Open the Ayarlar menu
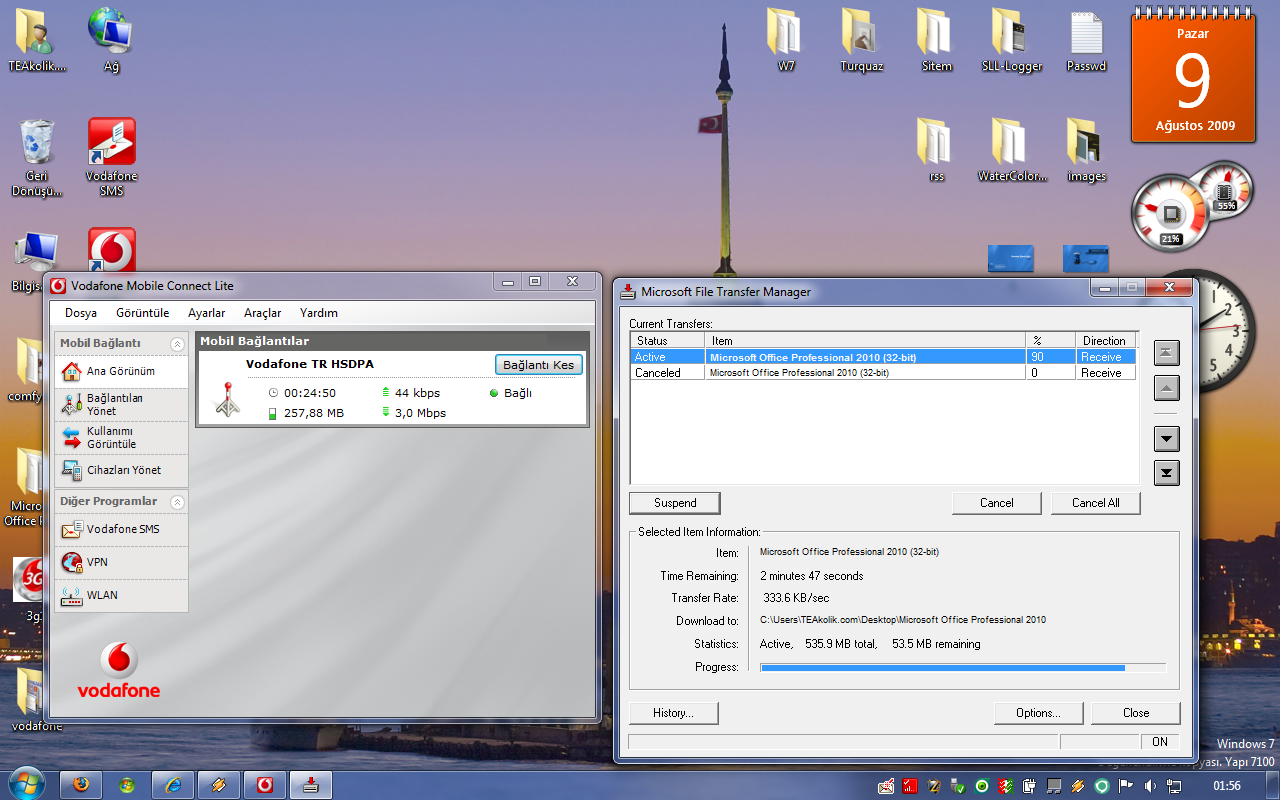The image size is (1280, 800). (207, 313)
